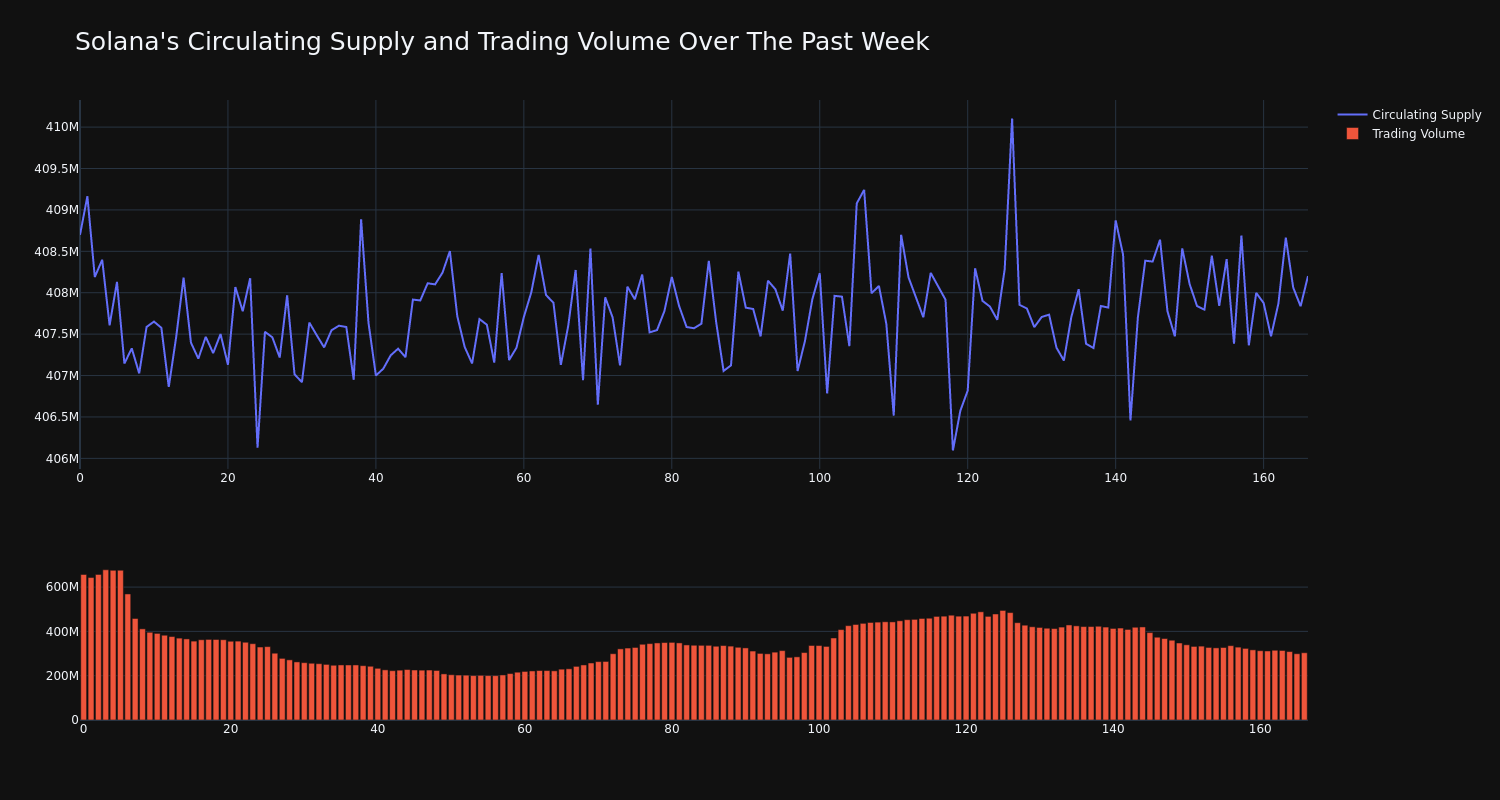
Task: Click the 400M label on volume chart
Action: 62,632
